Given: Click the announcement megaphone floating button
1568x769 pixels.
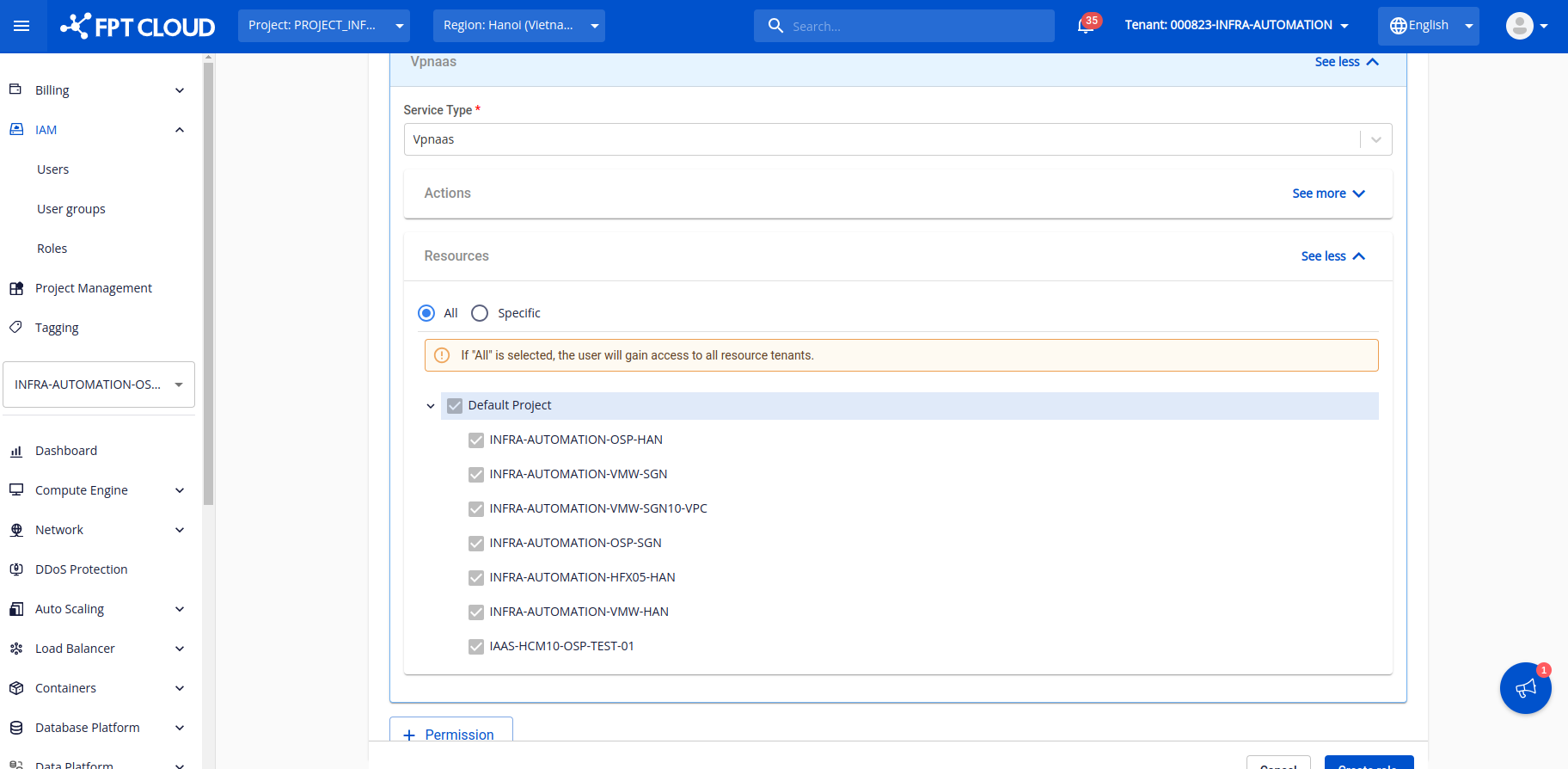Looking at the screenshot, I should tap(1525, 688).
